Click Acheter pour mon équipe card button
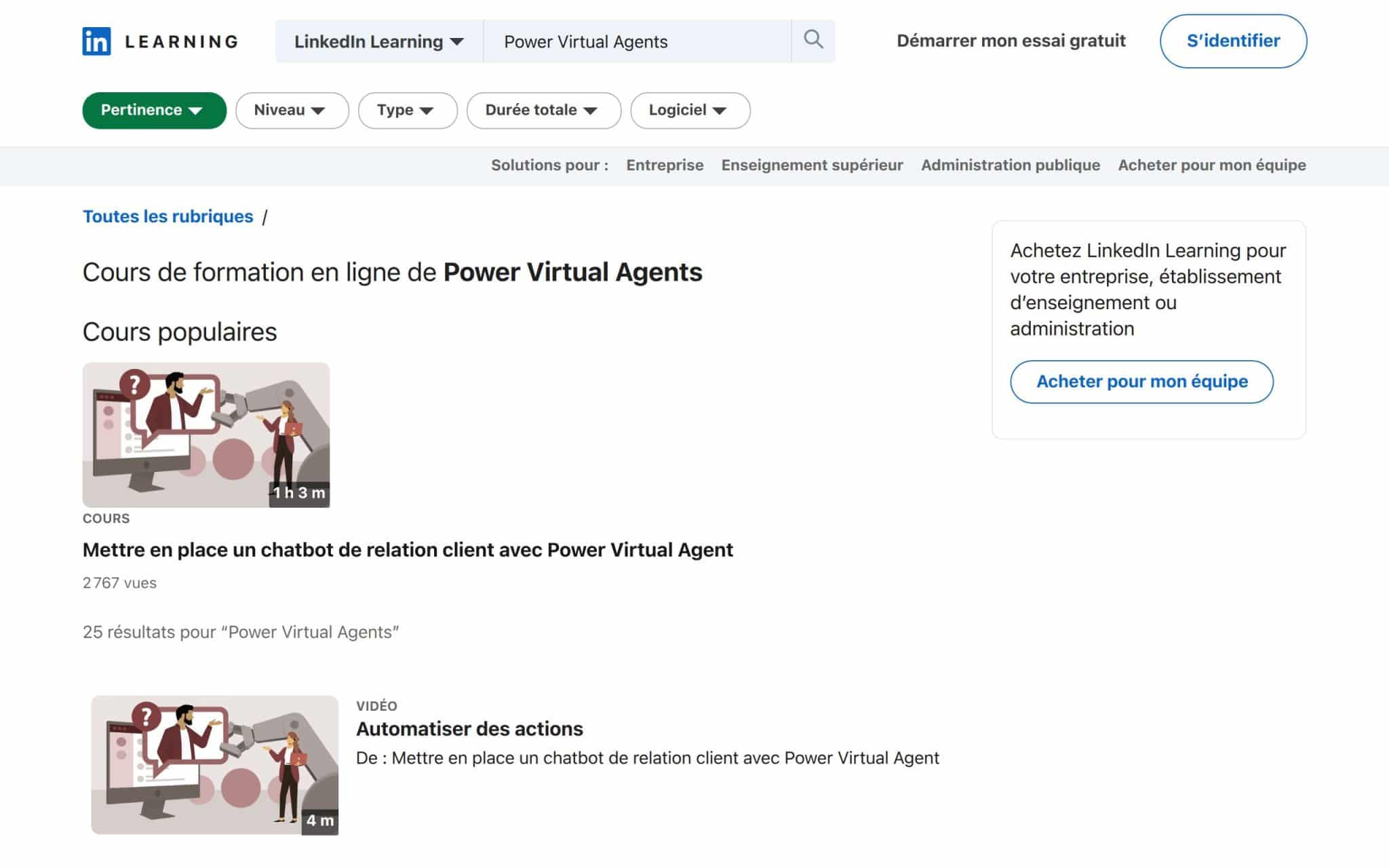 click(x=1141, y=381)
